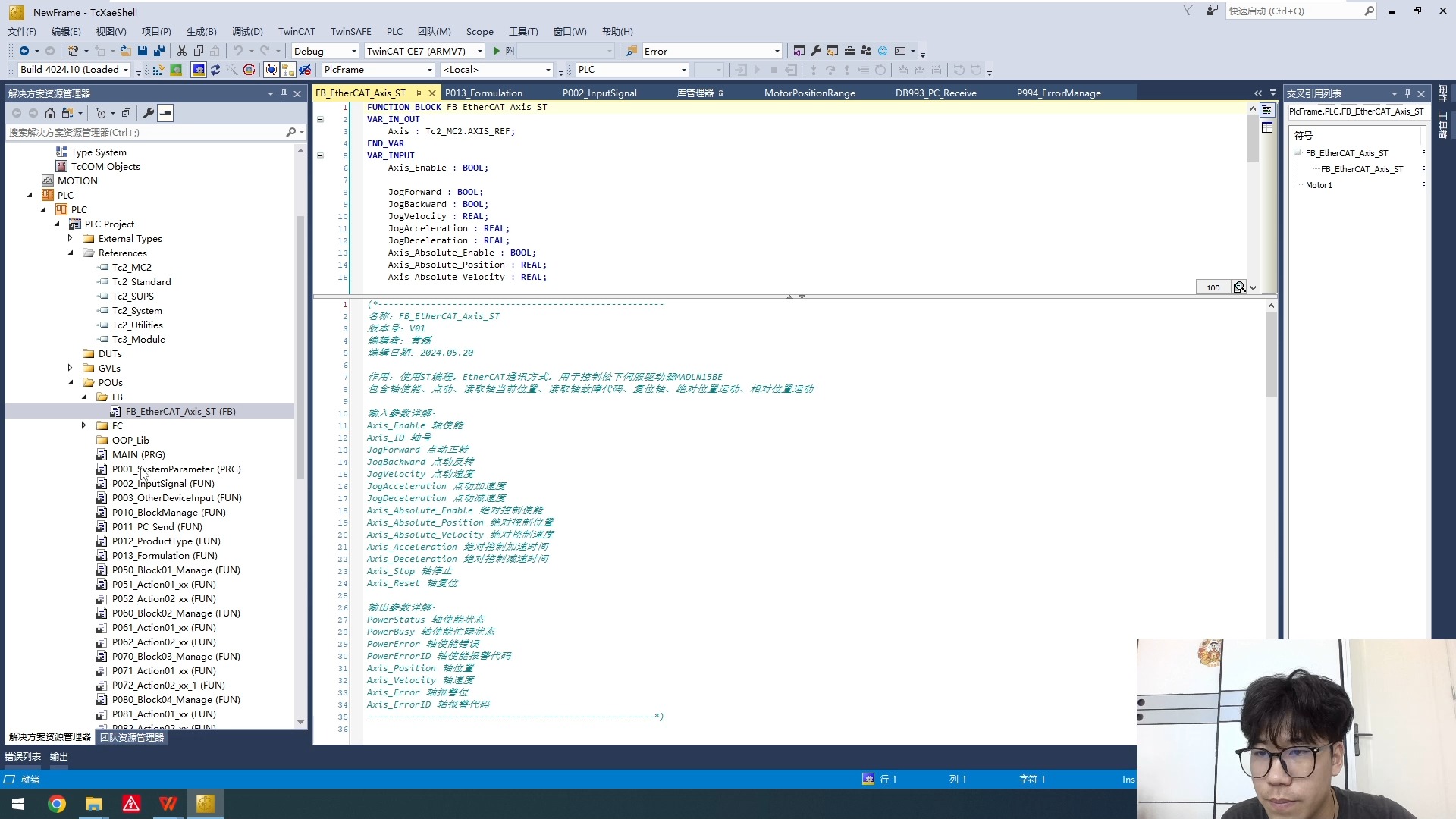The height and width of the screenshot is (819, 1456).
Task: Click the 文件 menu item
Action: pos(23,31)
